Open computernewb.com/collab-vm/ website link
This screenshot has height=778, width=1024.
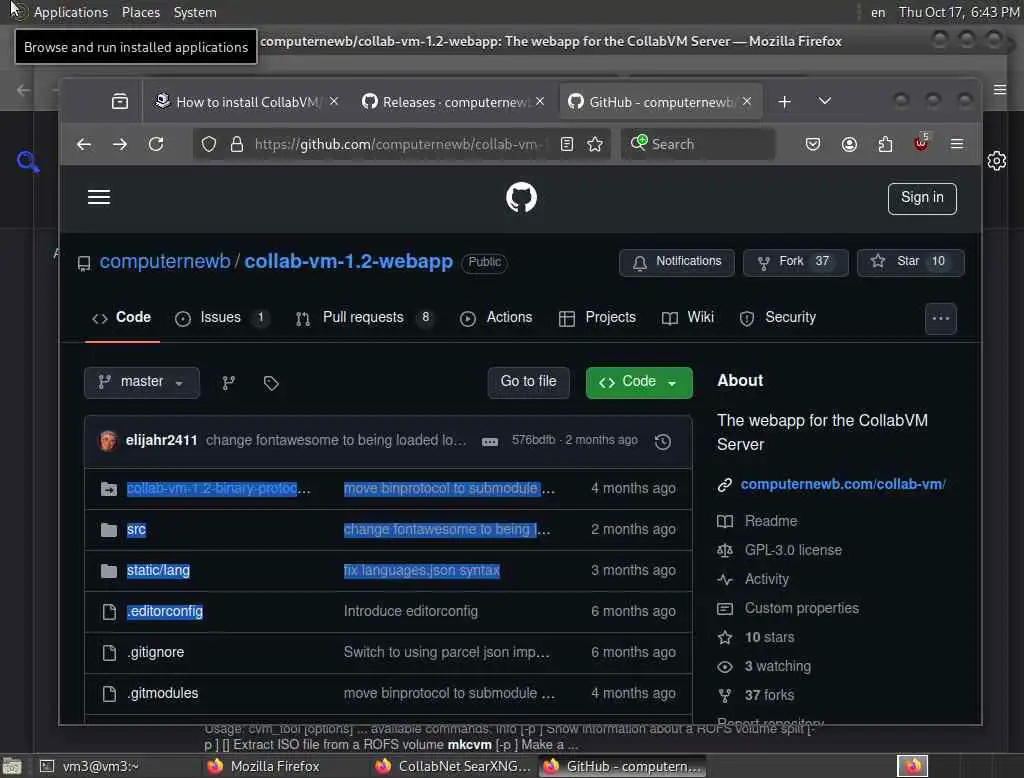tap(842, 484)
